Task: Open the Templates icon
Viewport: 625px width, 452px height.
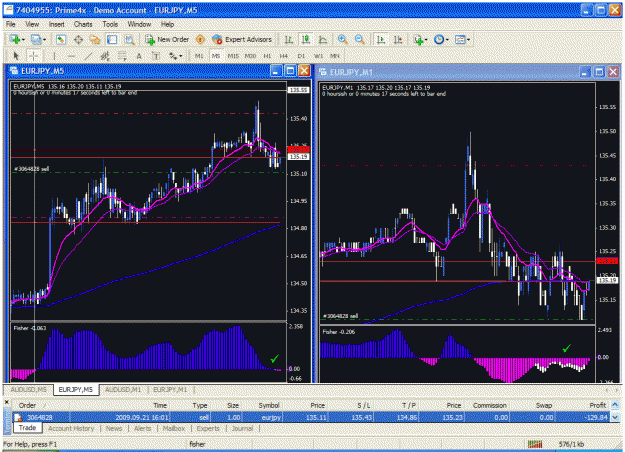Action: click(x=460, y=39)
